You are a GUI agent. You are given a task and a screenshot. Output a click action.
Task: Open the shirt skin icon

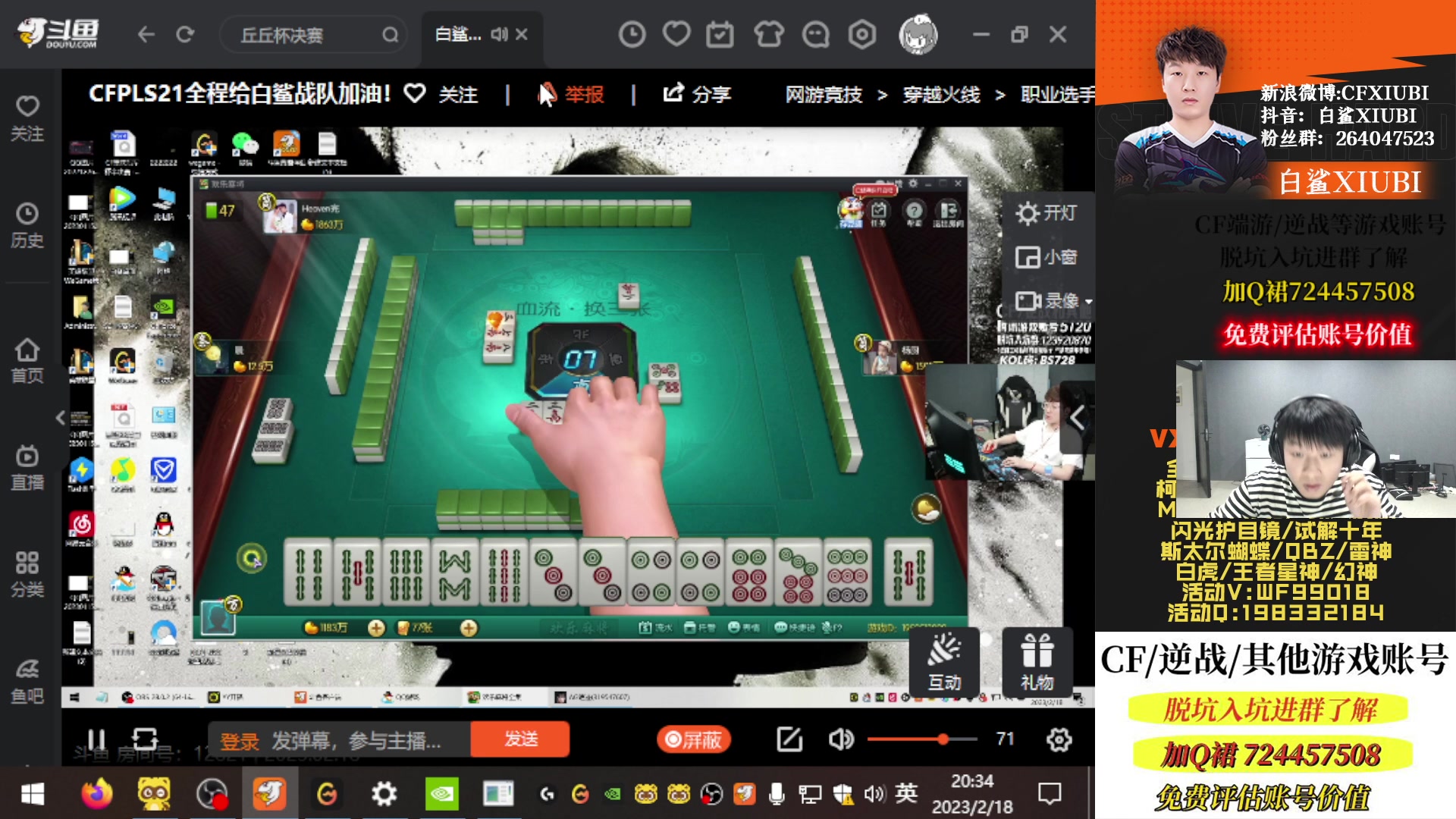pos(769,34)
